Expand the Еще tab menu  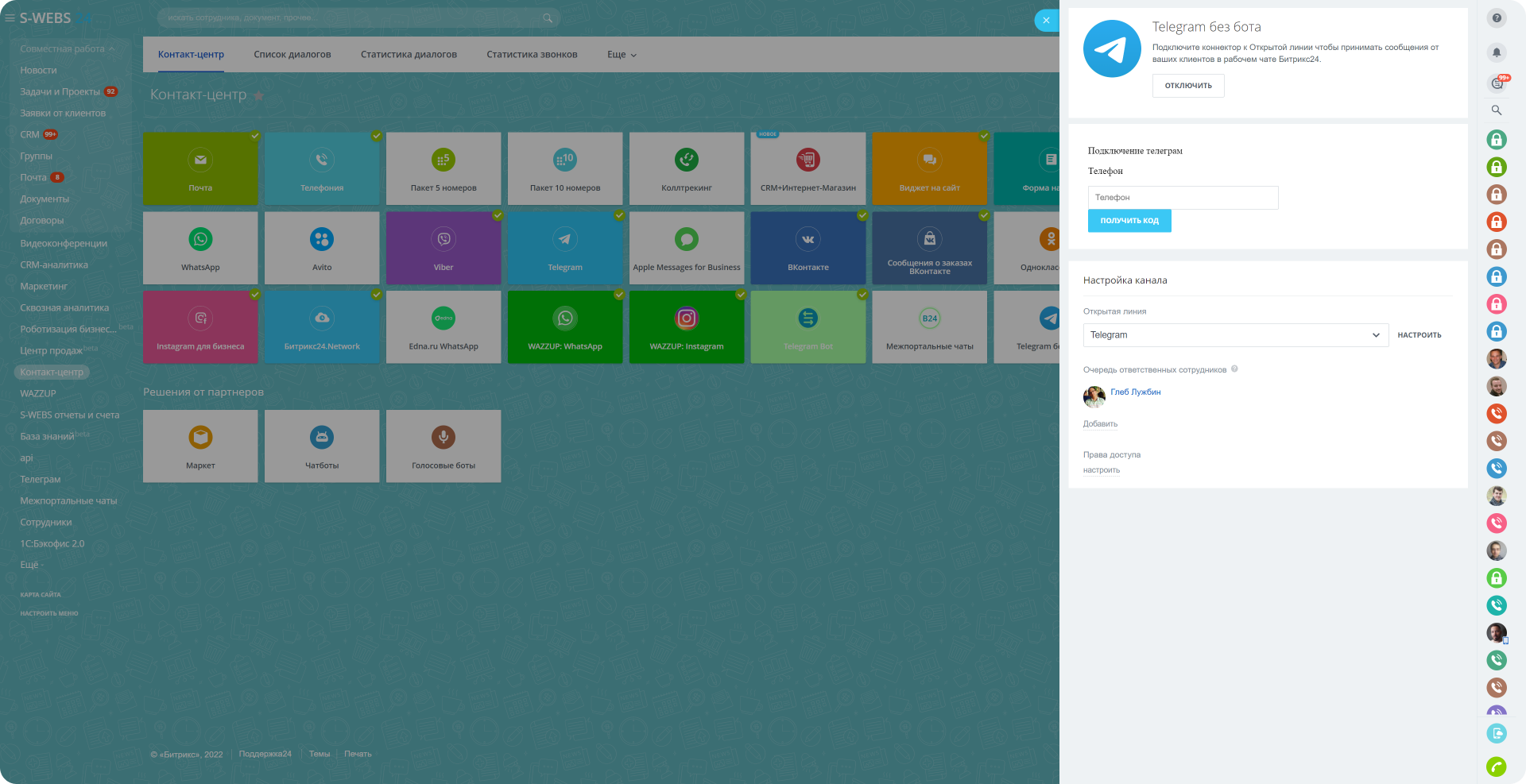622,55
